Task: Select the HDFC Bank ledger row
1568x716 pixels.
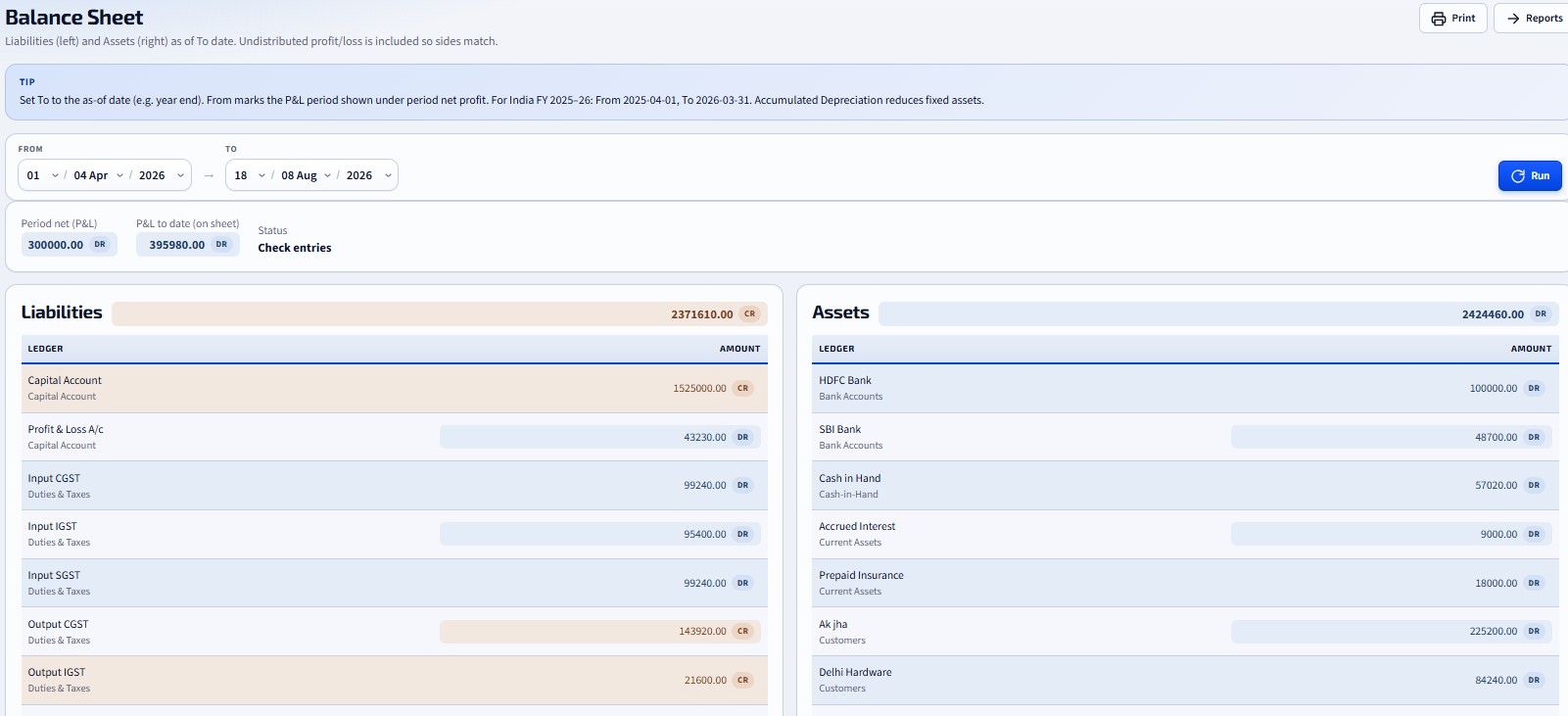Action: [1185, 388]
